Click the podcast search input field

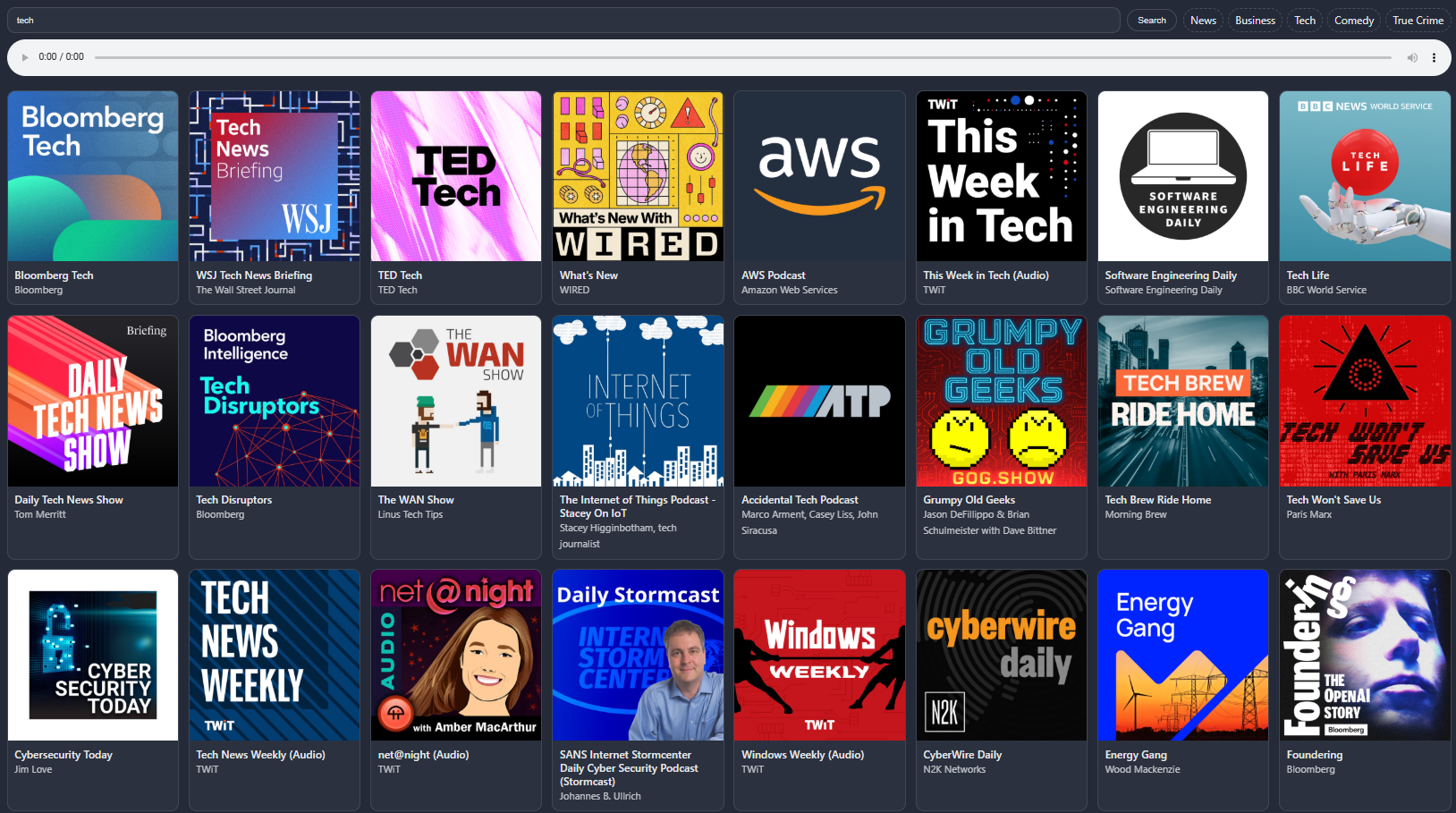(x=563, y=21)
